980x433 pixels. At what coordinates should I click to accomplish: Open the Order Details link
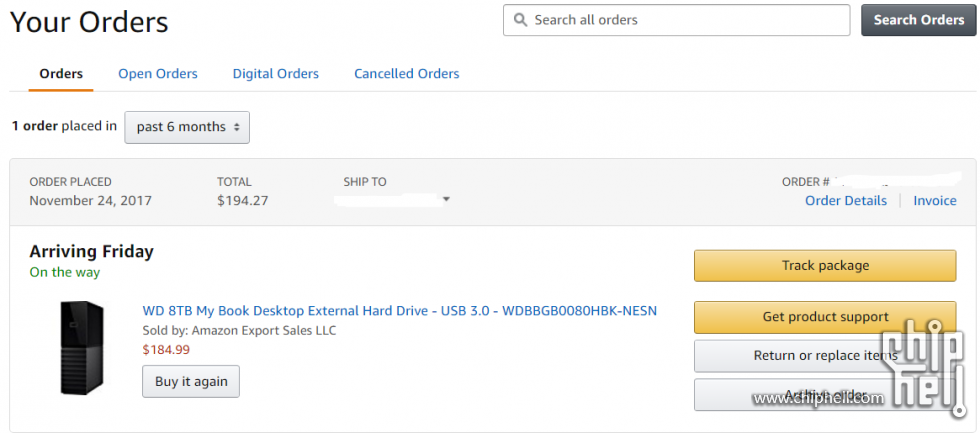click(x=846, y=201)
